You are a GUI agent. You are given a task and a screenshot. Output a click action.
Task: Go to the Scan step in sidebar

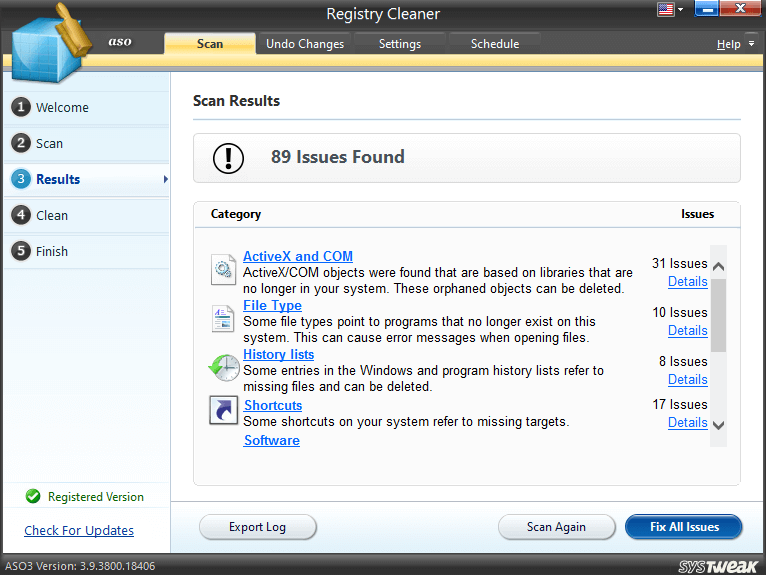coord(87,144)
